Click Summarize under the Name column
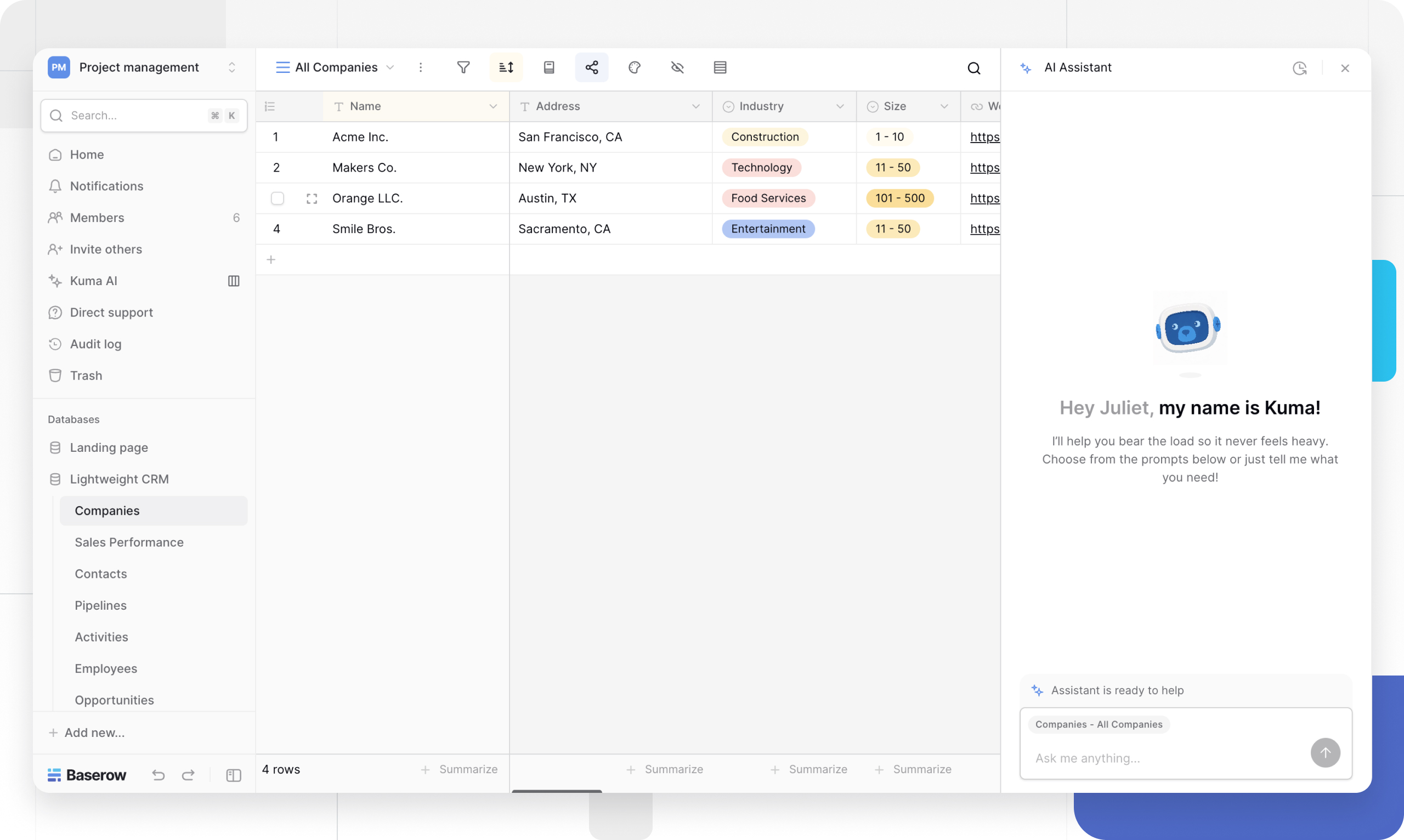1404x840 pixels. point(460,769)
